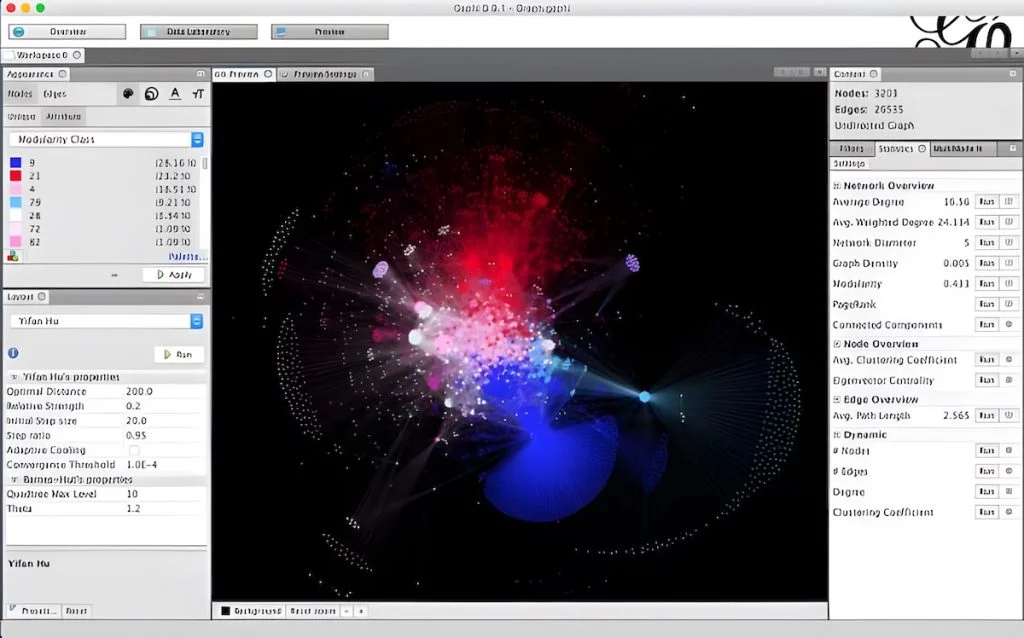The height and width of the screenshot is (638, 1024).
Task: Click Apply to apply the node coloring
Action: coord(177,274)
